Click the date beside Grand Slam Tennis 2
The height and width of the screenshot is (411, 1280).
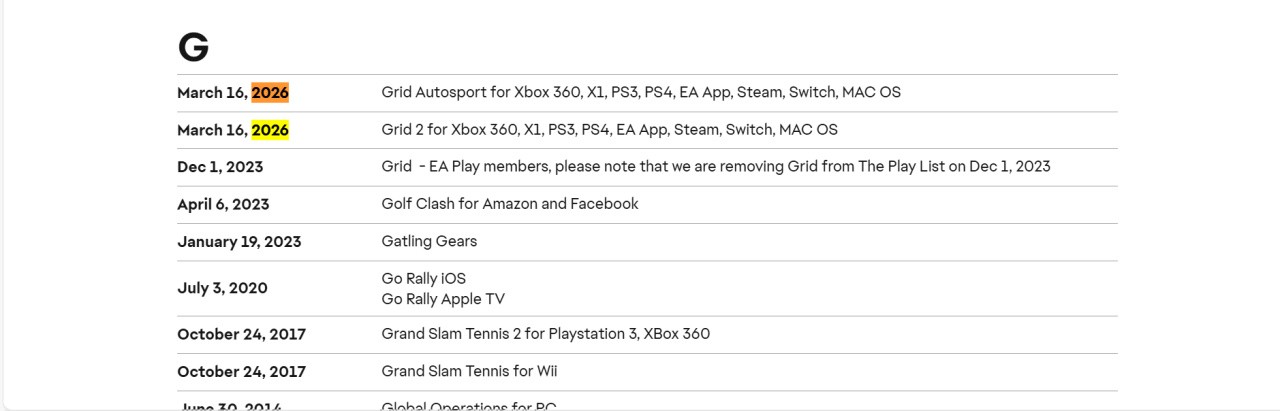pos(241,334)
